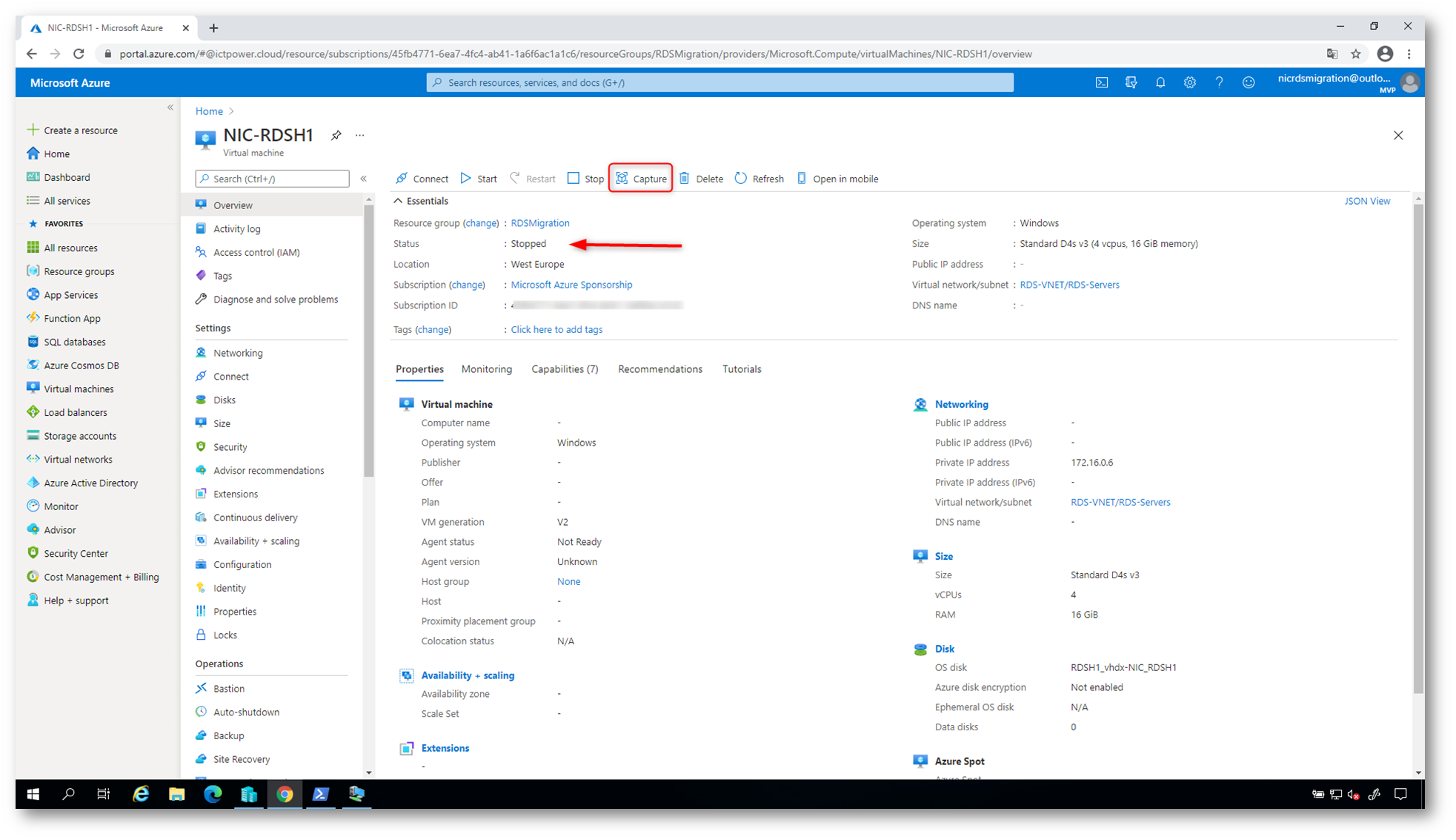Viewport: 1456px width, 840px height.
Task: Open Windows Start menu
Action: click(x=33, y=794)
